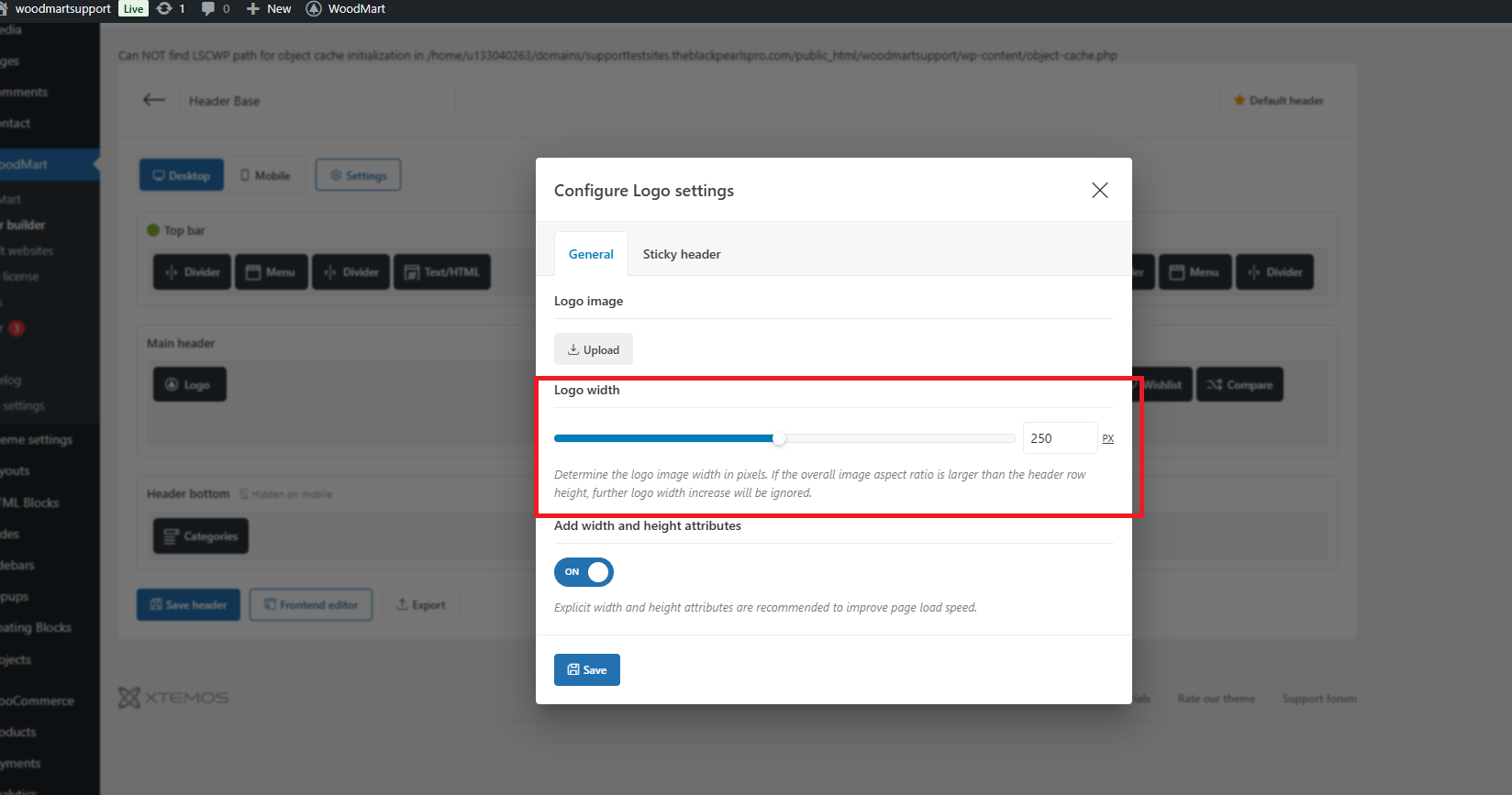Image resolution: width=1512 pixels, height=795 pixels.
Task: Open Floating Blocks in the sidebar
Action: click(x=36, y=627)
